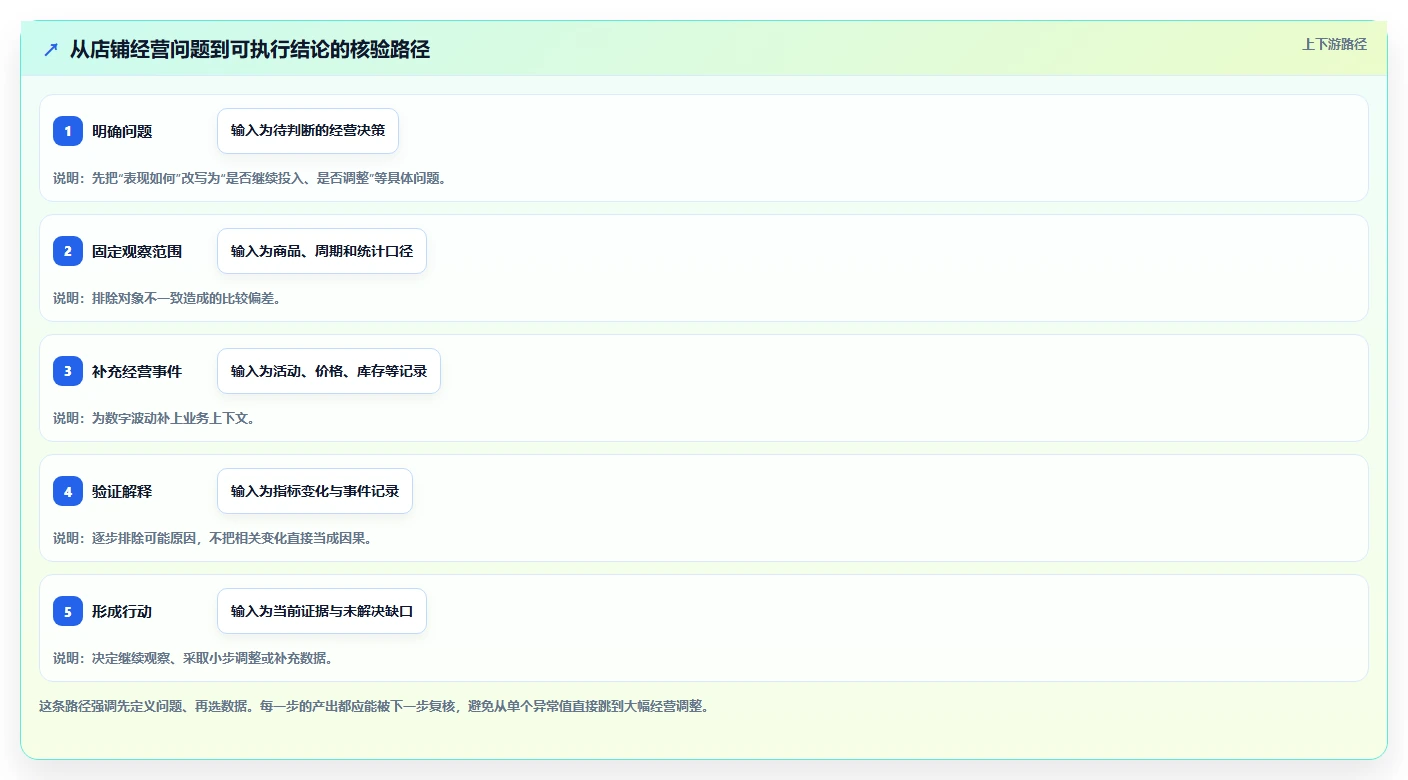
Task: Click the description 为数字波动补上业务上下文
Action: 154,418
